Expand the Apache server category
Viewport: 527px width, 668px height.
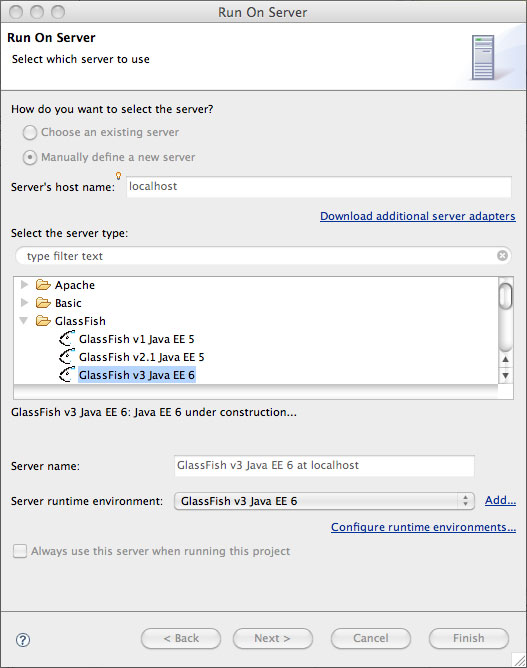coord(25,284)
